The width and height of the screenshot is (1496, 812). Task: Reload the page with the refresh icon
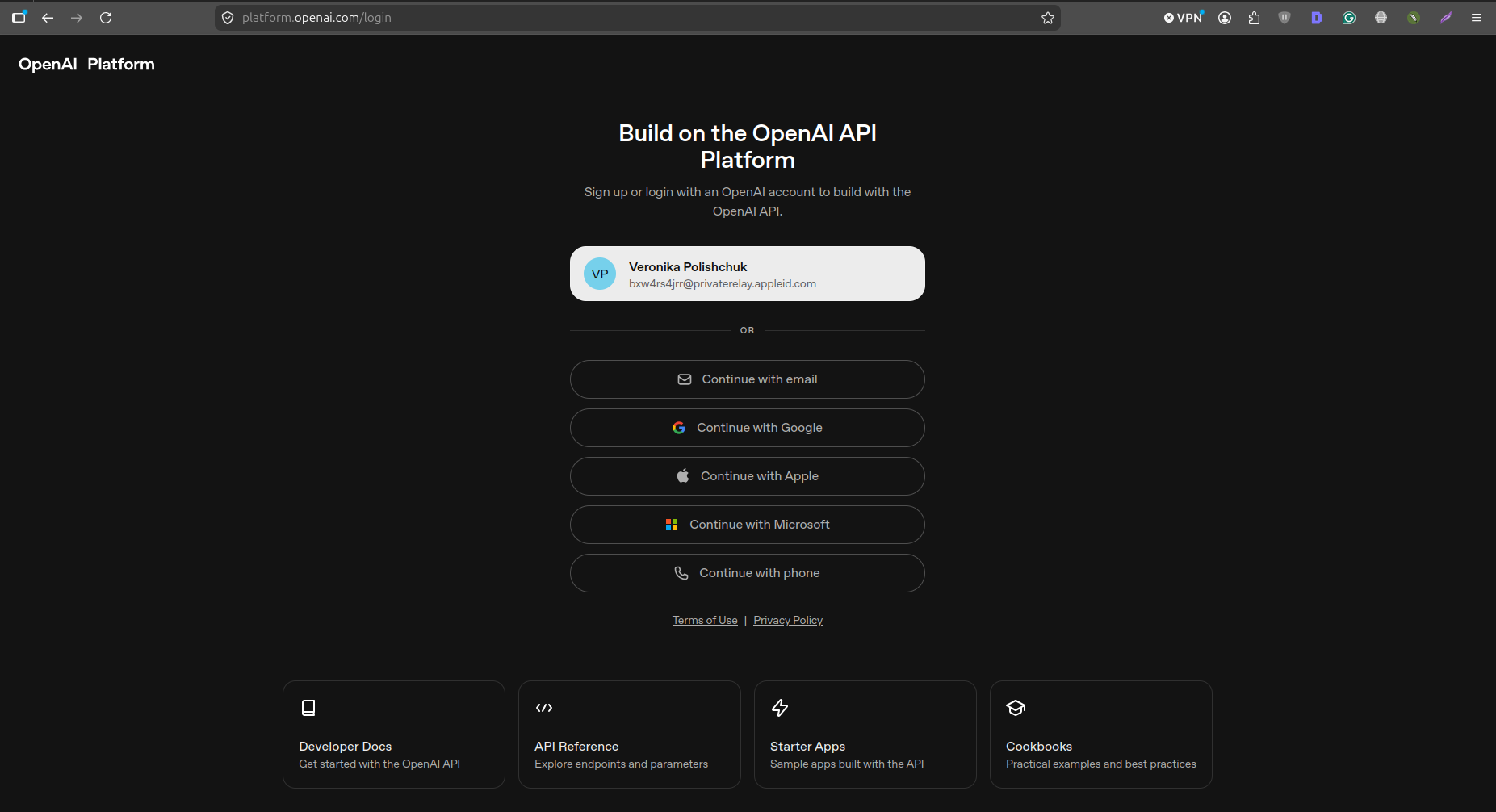106,18
